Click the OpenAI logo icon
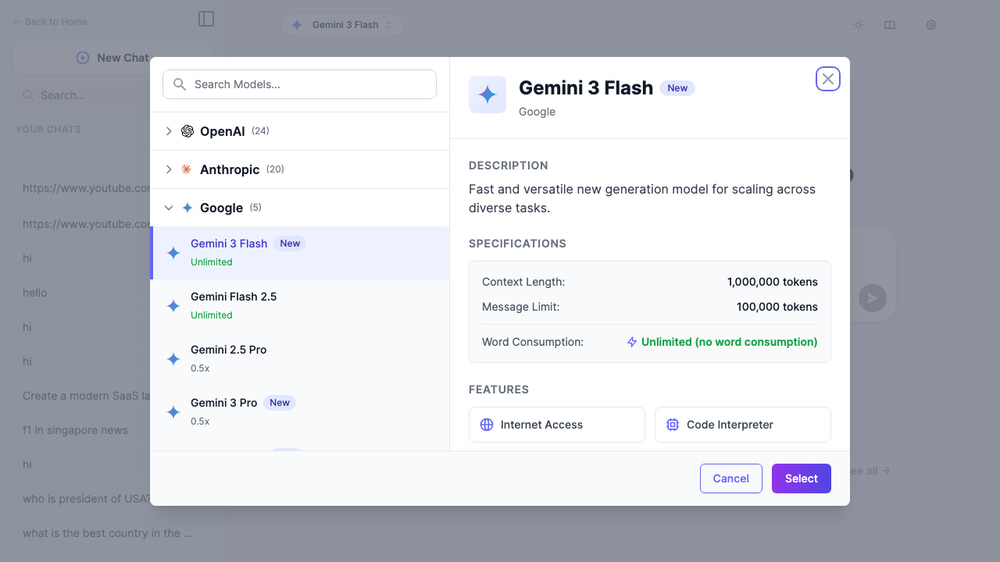1000x562 pixels. 187,131
